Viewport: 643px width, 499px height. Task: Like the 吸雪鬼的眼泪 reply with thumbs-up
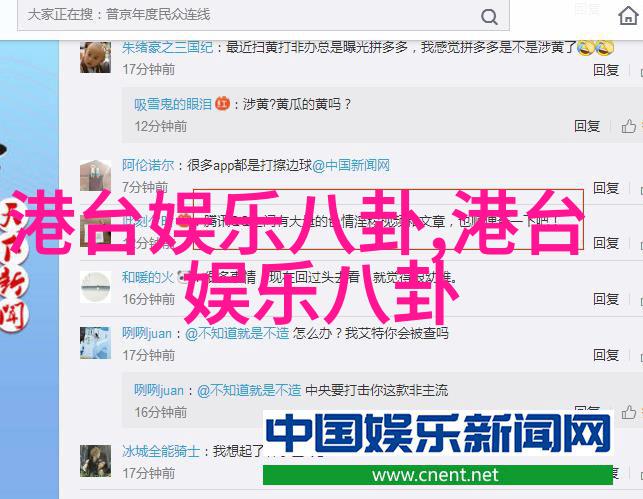click(628, 126)
